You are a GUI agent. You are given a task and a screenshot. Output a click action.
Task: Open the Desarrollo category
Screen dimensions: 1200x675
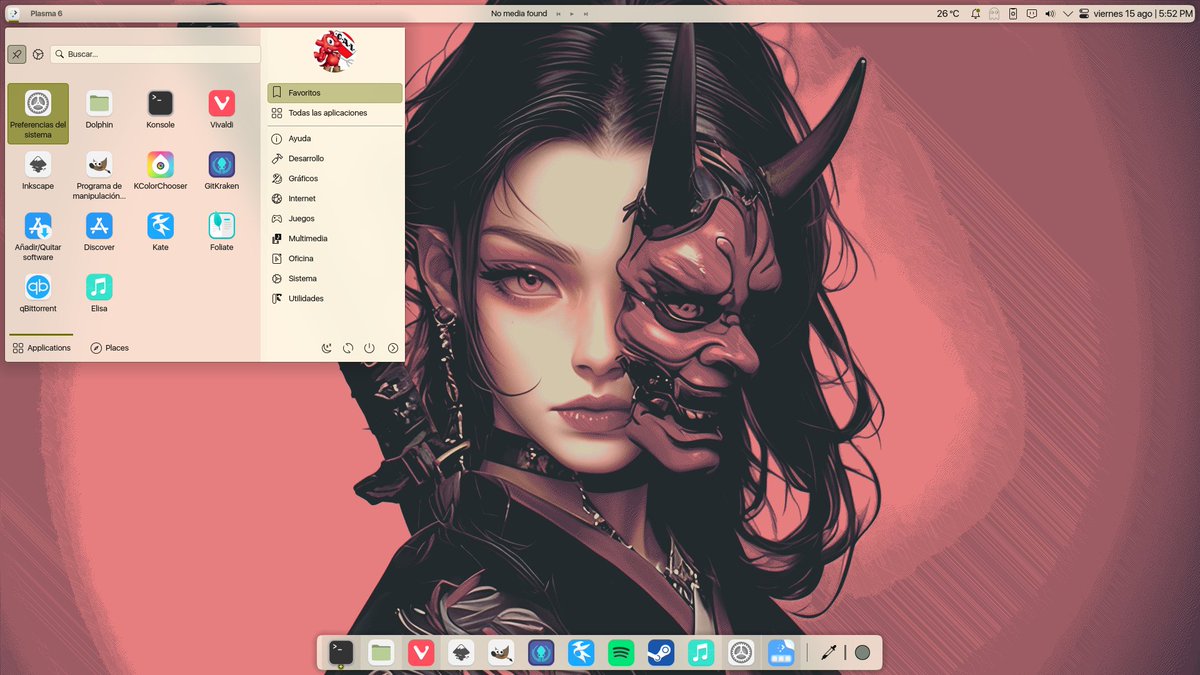point(335,159)
